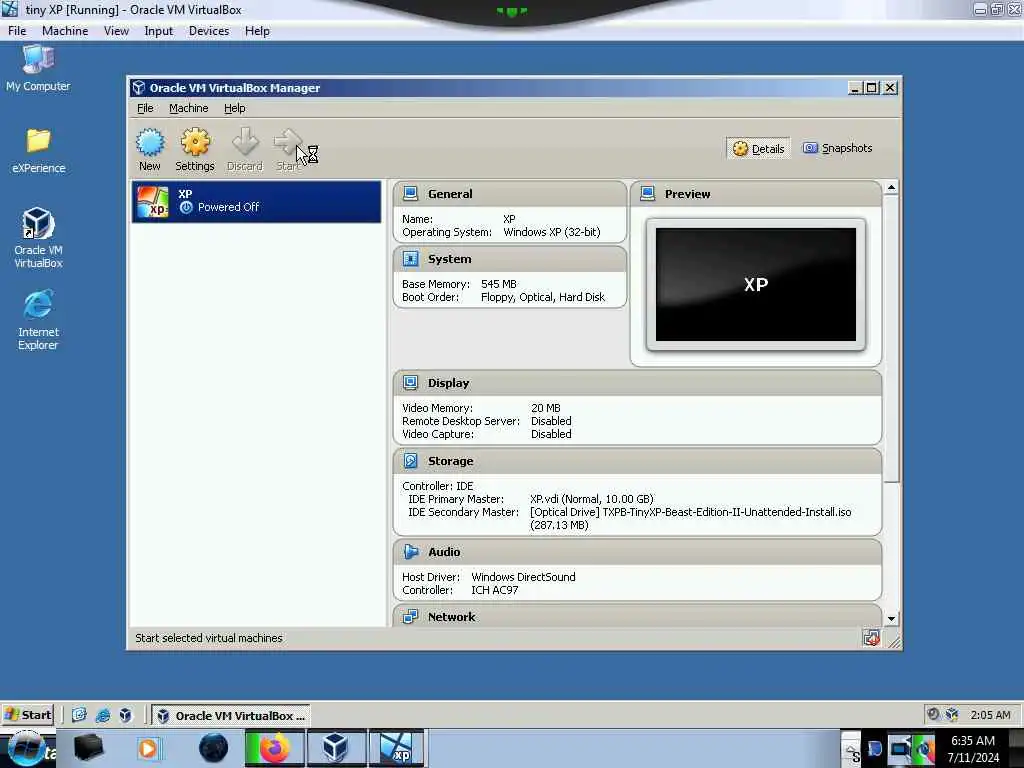This screenshot has height=768, width=1024.
Task: Select the XP virtual machine in the list
Action: [256, 201]
